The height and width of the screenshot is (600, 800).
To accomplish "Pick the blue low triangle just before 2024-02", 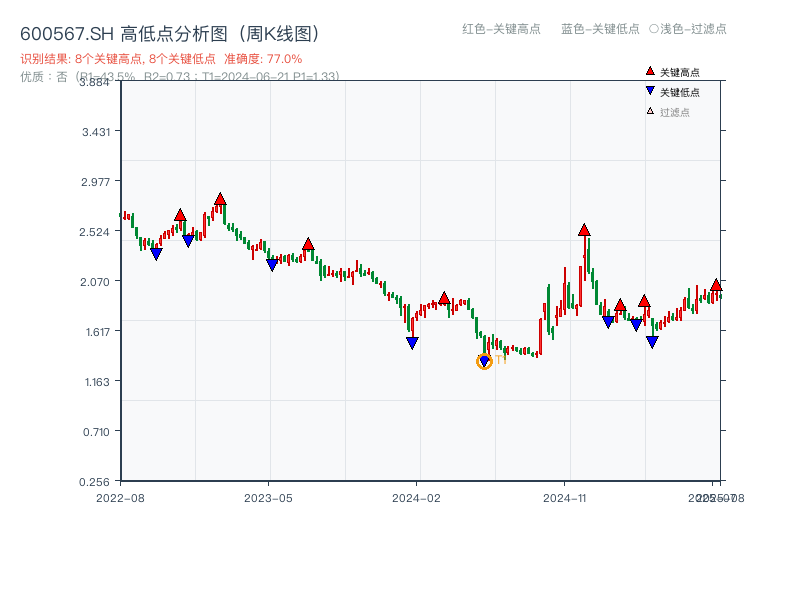I will 412,343.
